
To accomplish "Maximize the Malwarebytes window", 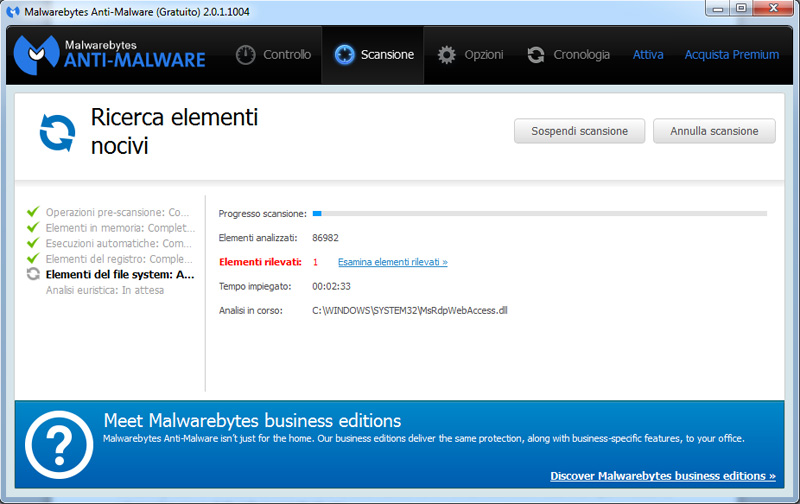I will [x=741, y=9].
